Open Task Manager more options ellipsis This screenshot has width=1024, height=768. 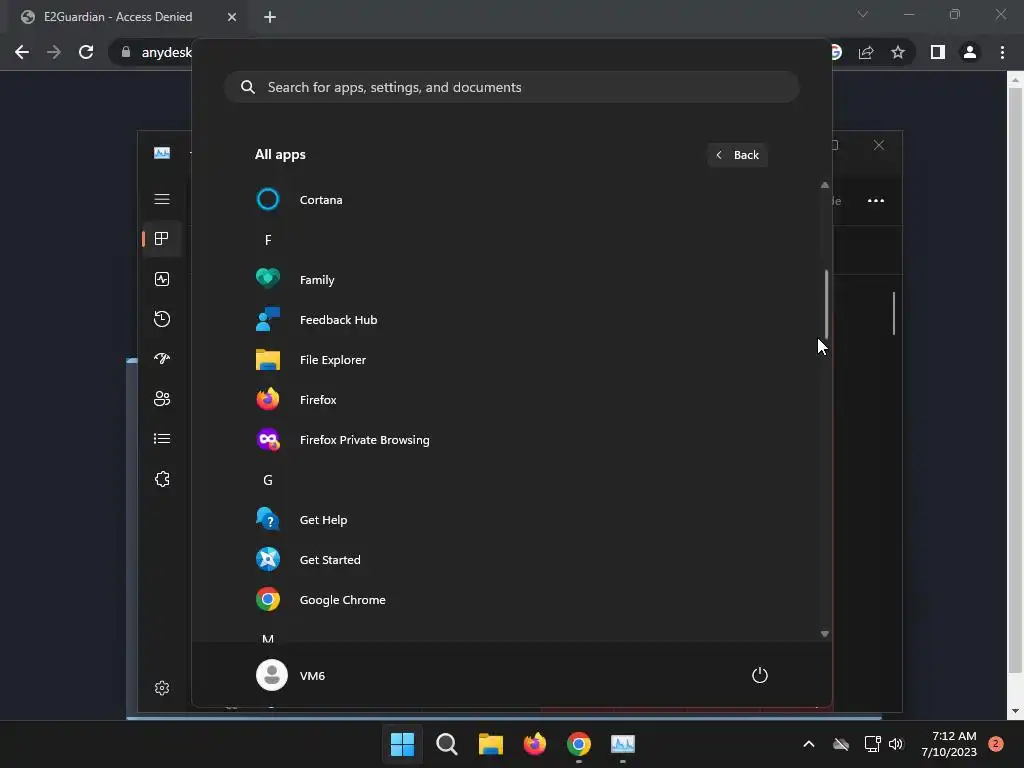click(876, 200)
